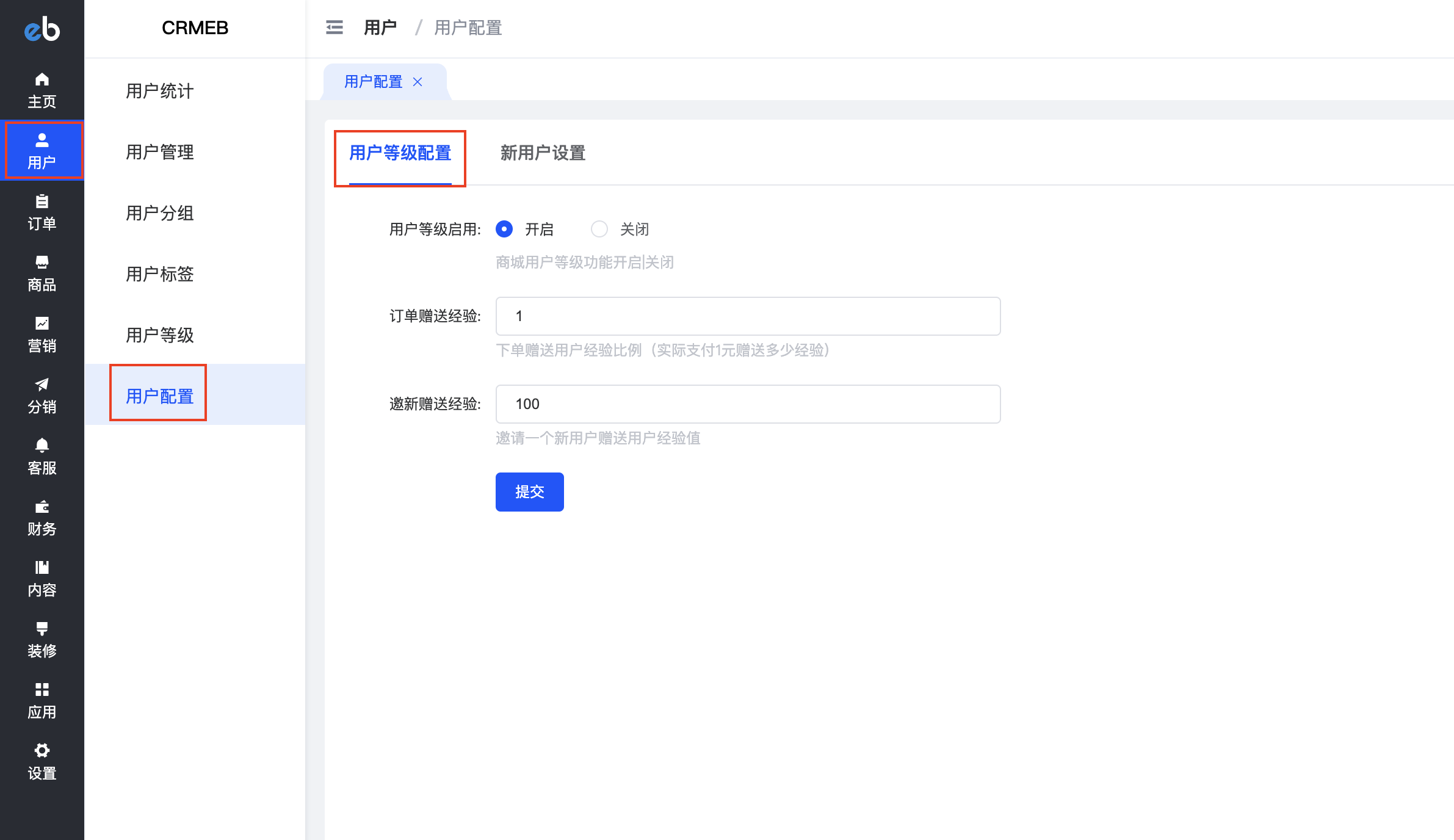Select the 用户等级配置 tab
The image size is (1454, 840).
400,153
